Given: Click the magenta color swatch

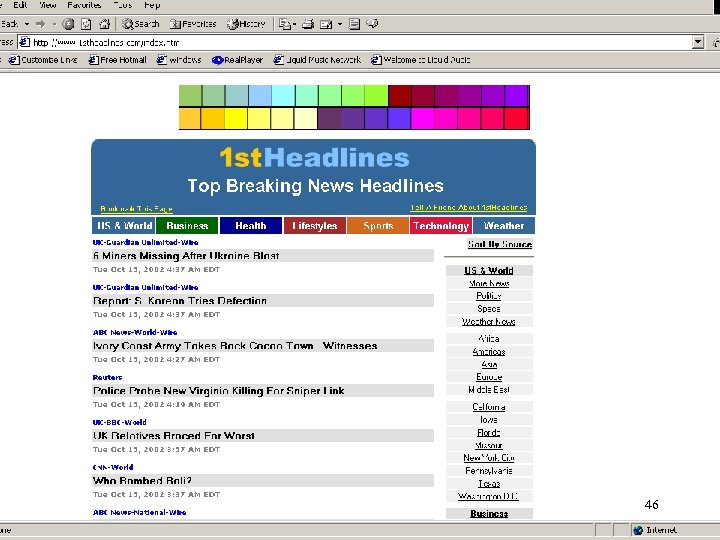Looking at the screenshot, I should pos(422,118).
